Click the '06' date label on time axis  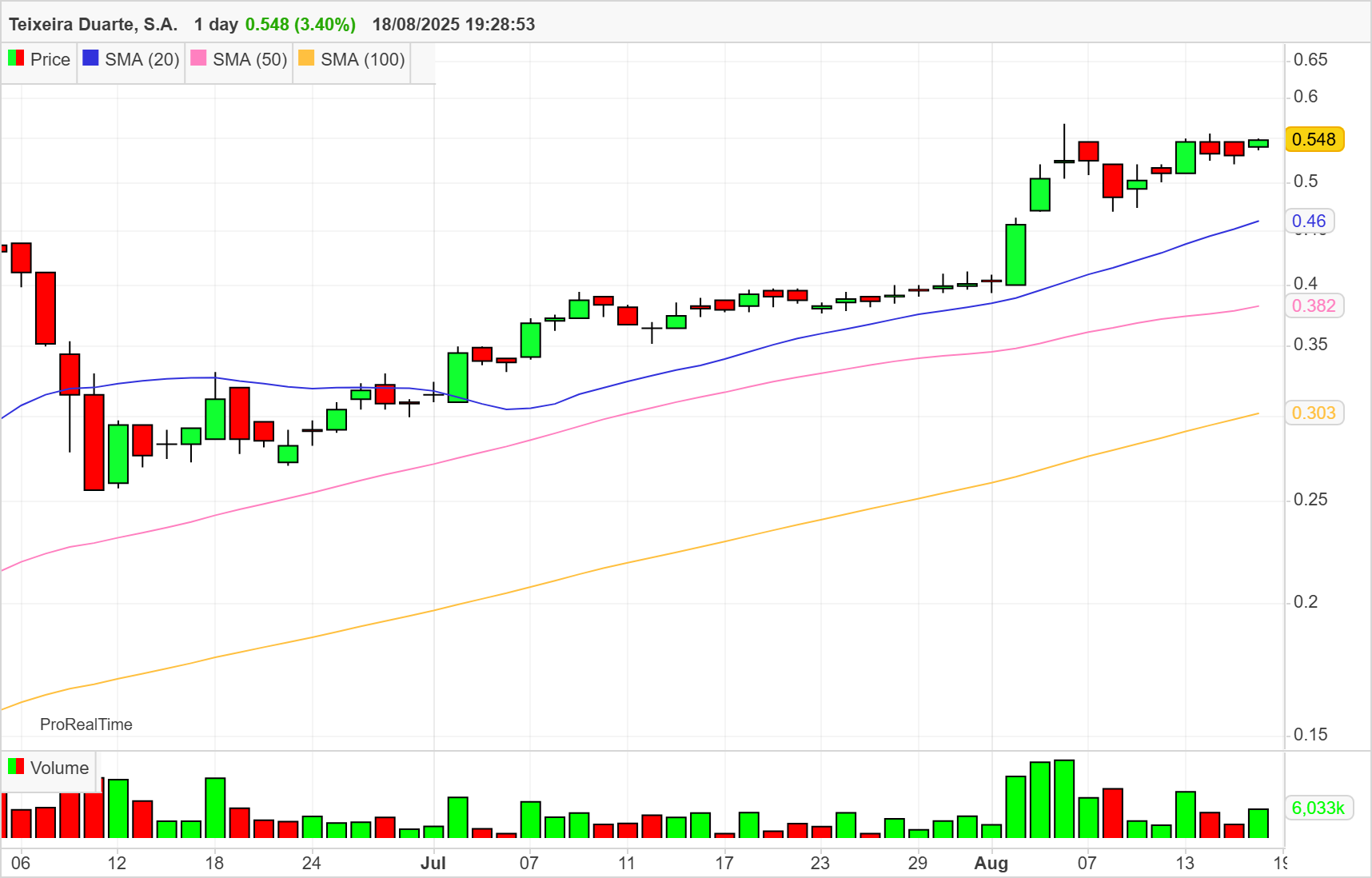(21, 864)
